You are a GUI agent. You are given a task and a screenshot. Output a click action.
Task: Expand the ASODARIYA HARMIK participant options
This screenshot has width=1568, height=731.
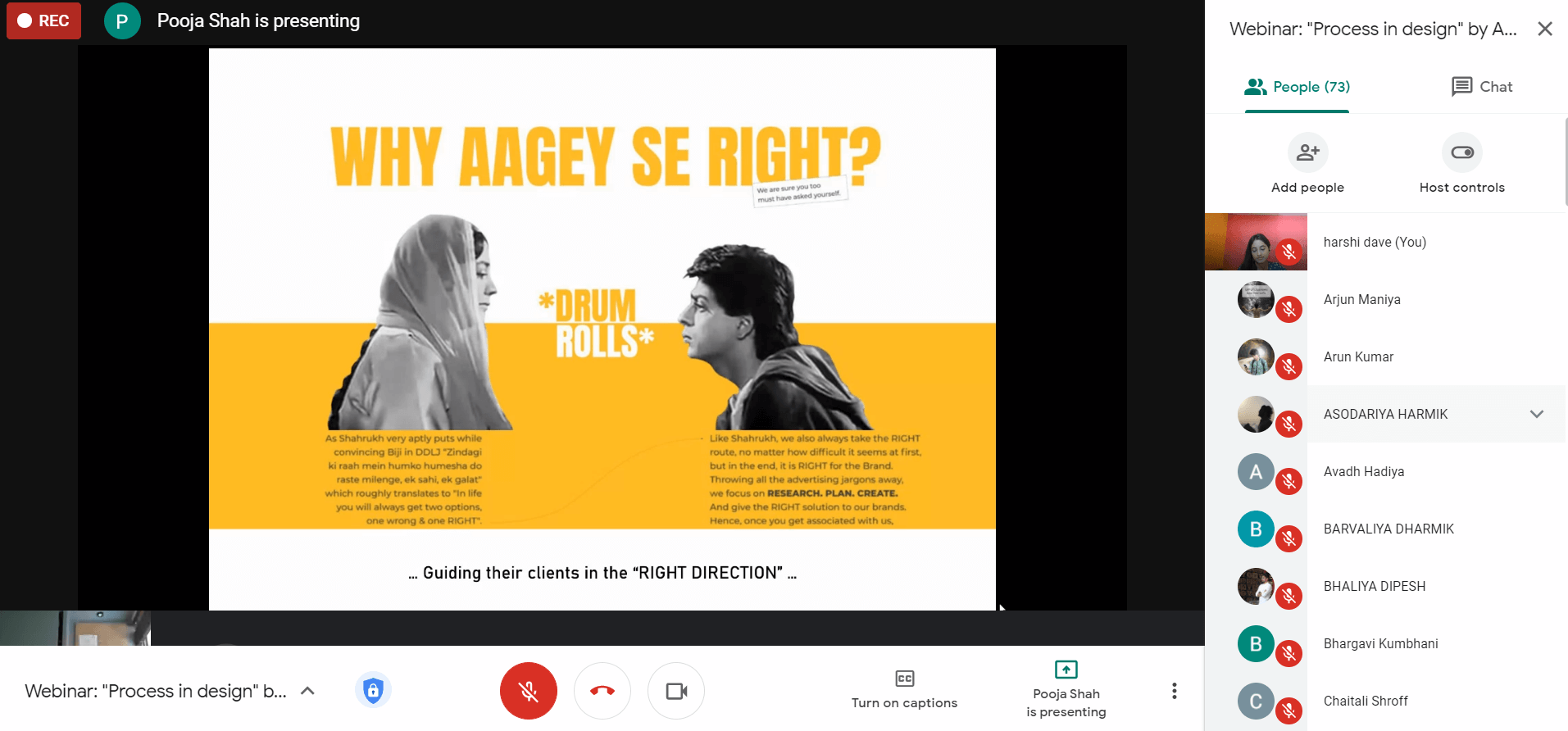pyautogui.click(x=1536, y=414)
